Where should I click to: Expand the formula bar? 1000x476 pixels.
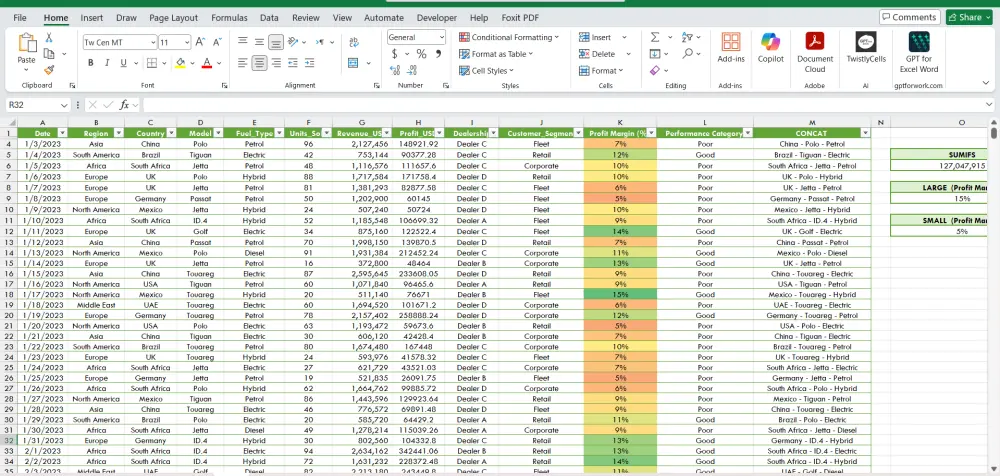pyautogui.click(x=989, y=105)
